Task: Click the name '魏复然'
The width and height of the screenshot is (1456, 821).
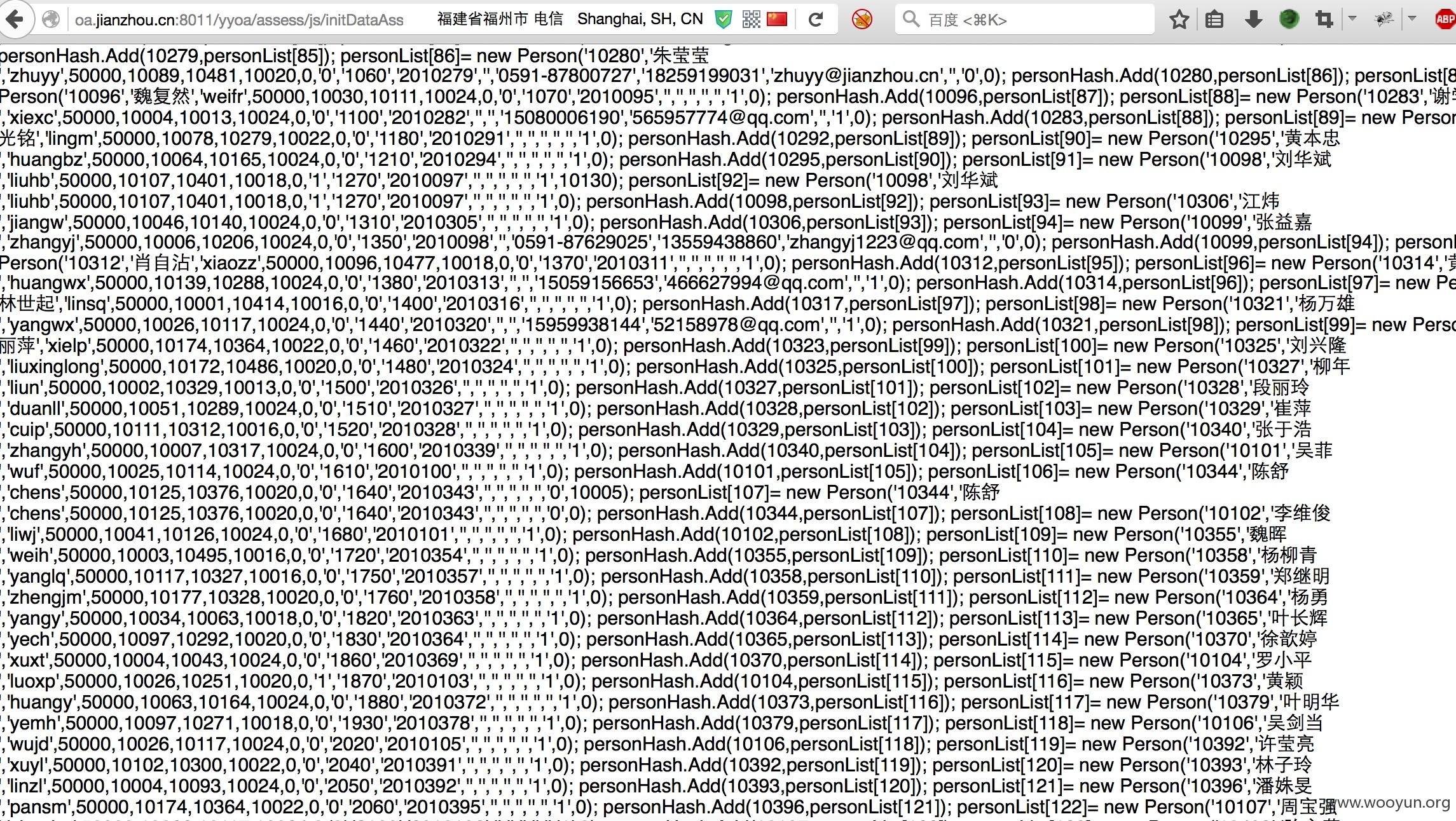Action: pyautogui.click(x=163, y=97)
